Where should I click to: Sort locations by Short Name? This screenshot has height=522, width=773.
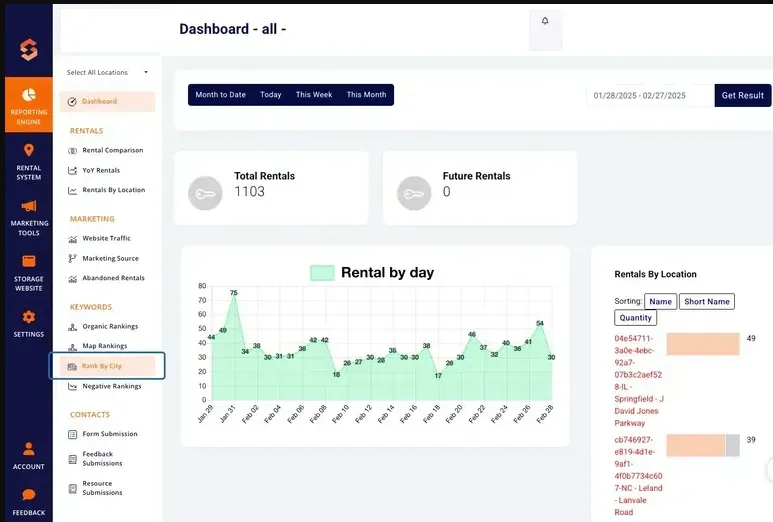706,302
